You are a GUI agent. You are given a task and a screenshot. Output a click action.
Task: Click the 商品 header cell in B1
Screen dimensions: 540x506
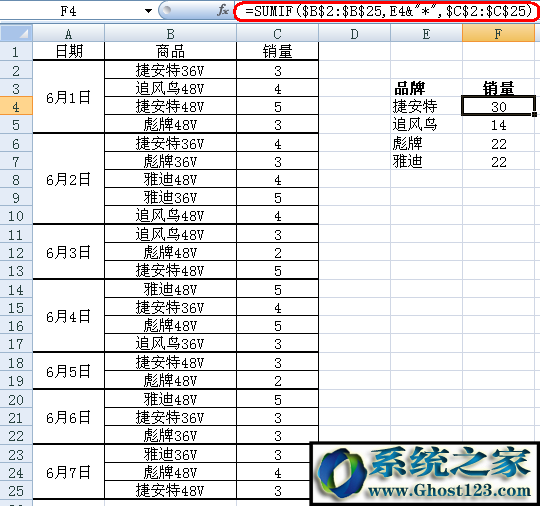tap(170, 52)
